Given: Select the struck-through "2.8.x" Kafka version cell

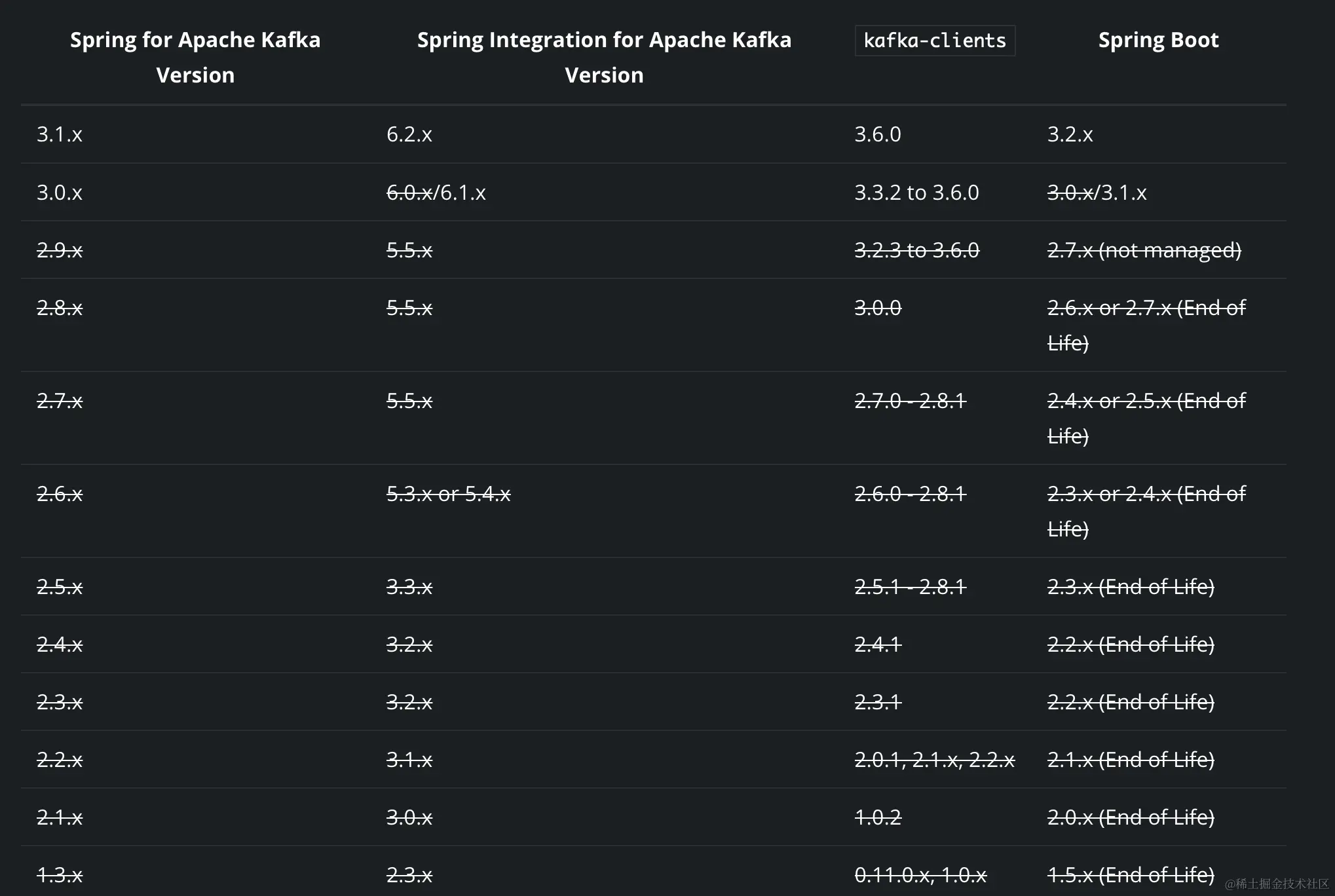Looking at the screenshot, I should coord(60,308).
